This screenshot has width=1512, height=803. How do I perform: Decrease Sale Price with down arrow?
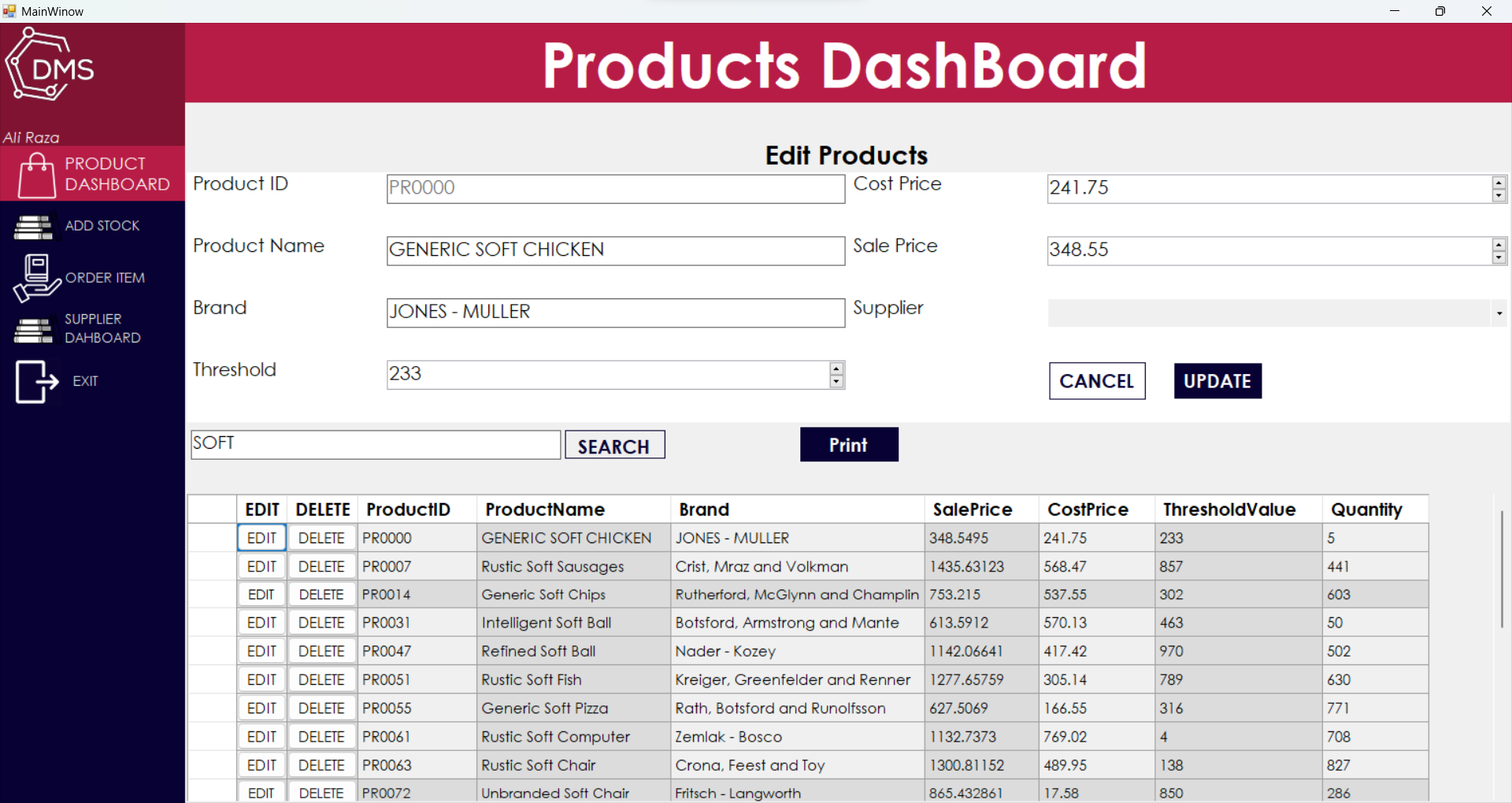point(1499,257)
